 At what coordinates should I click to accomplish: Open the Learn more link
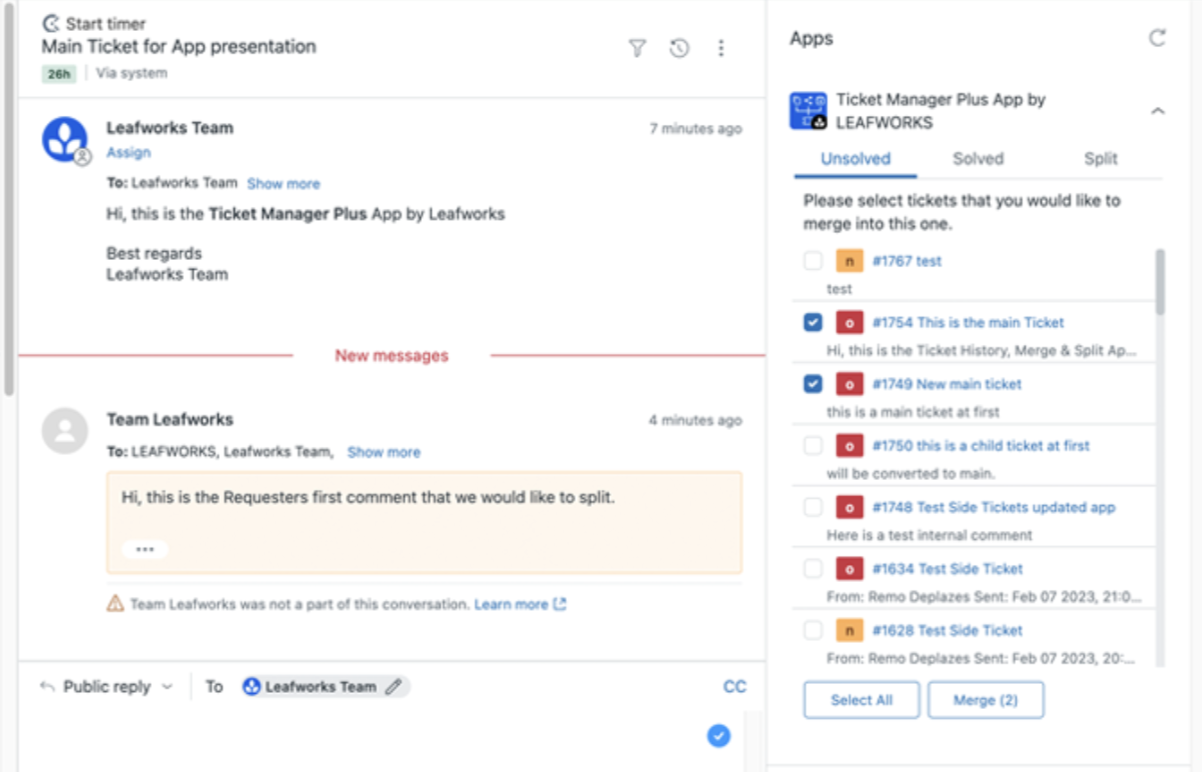(x=520, y=604)
